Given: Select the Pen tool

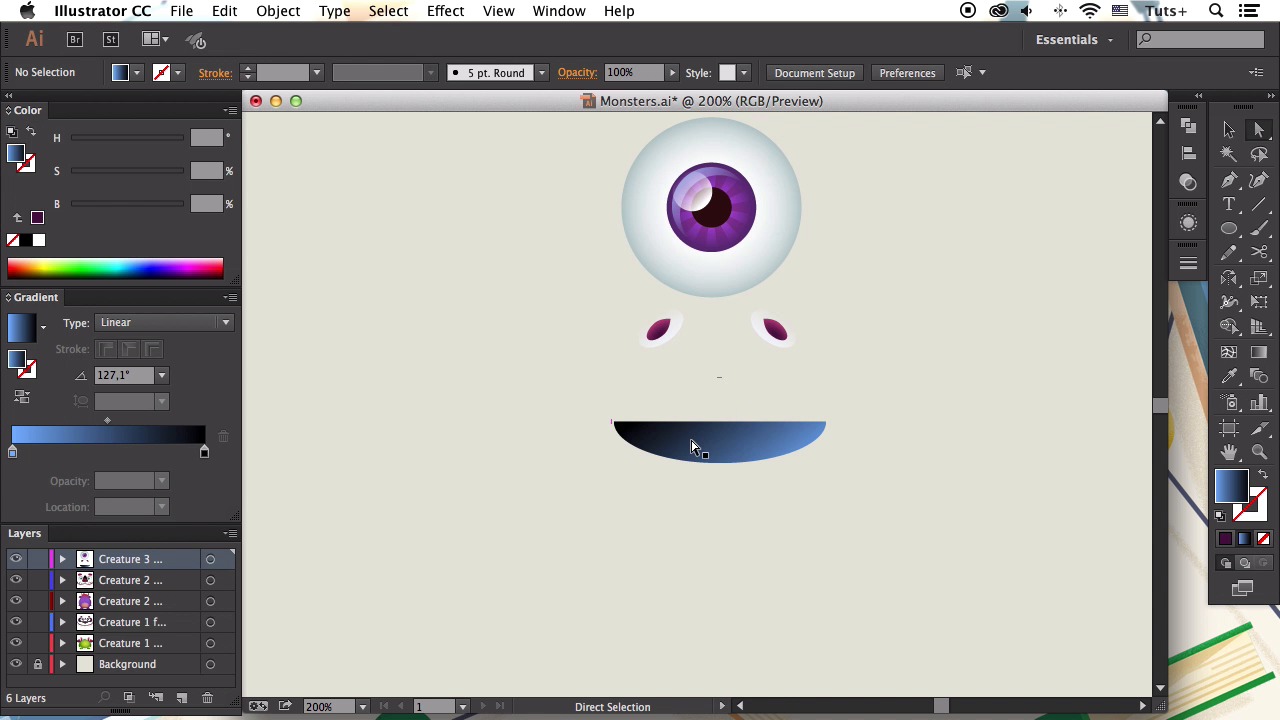Looking at the screenshot, I should click(1229, 180).
